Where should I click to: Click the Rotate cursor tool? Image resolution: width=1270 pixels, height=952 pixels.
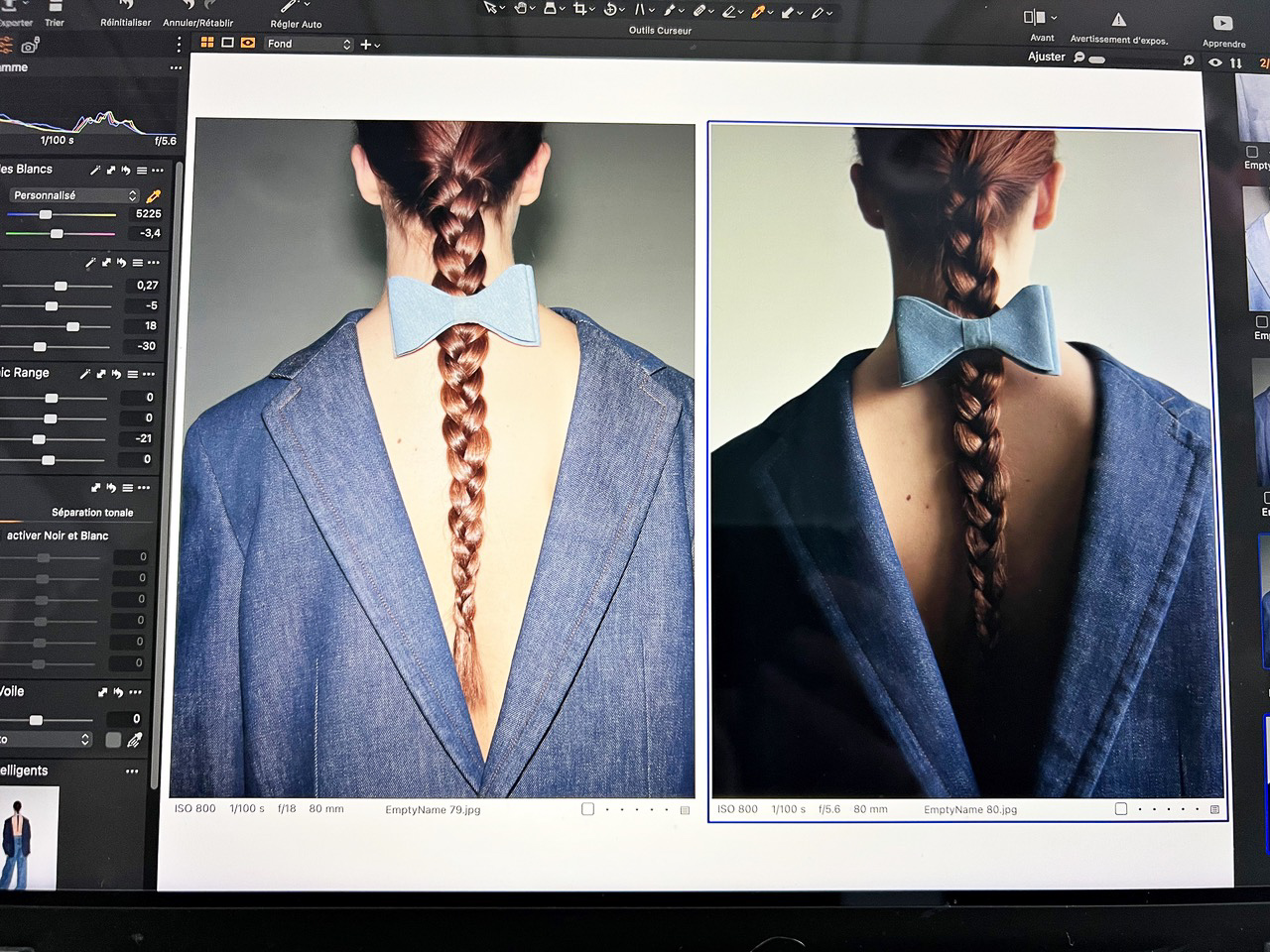[611, 10]
